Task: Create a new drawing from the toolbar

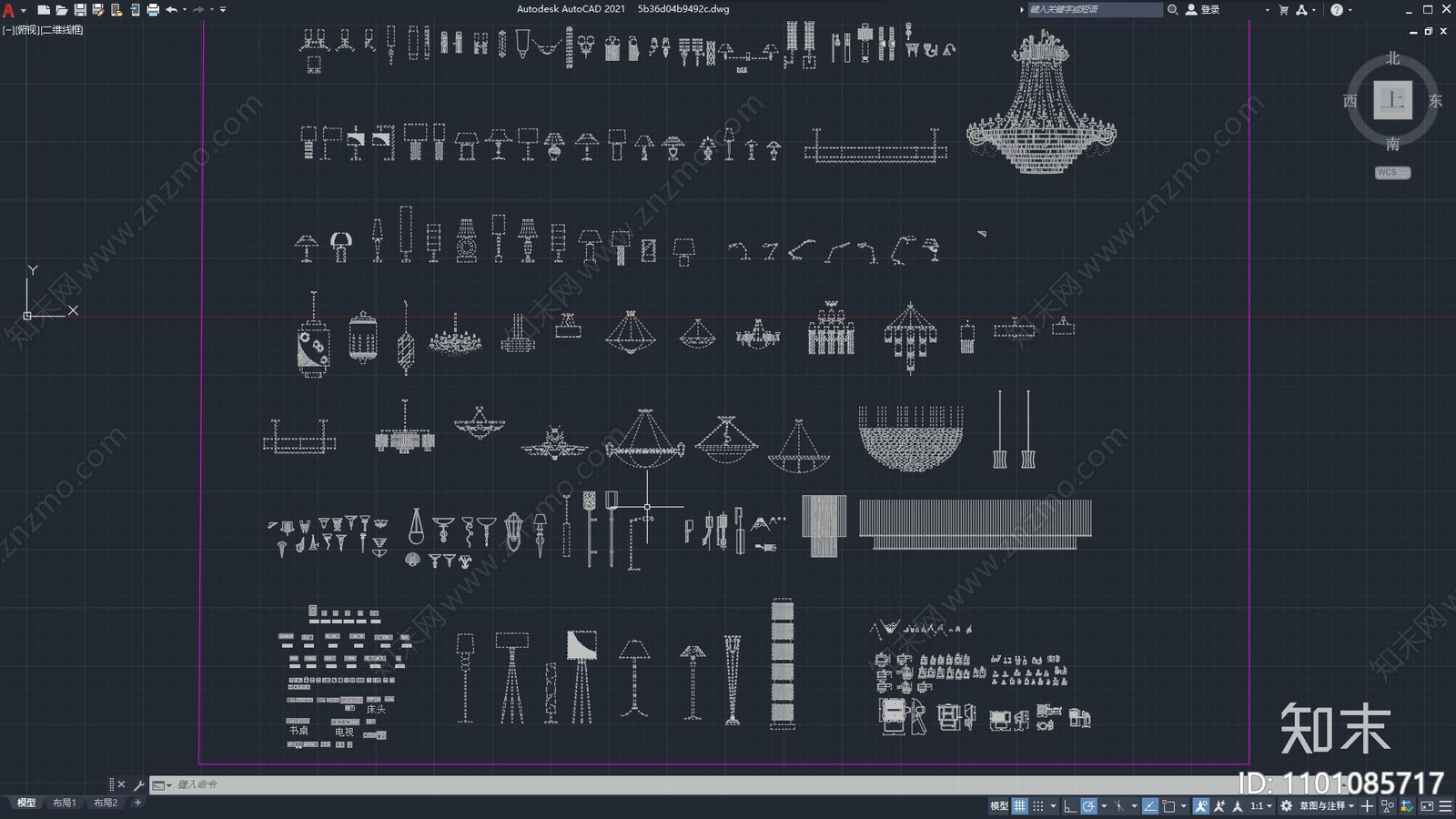Action: point(43,10)
